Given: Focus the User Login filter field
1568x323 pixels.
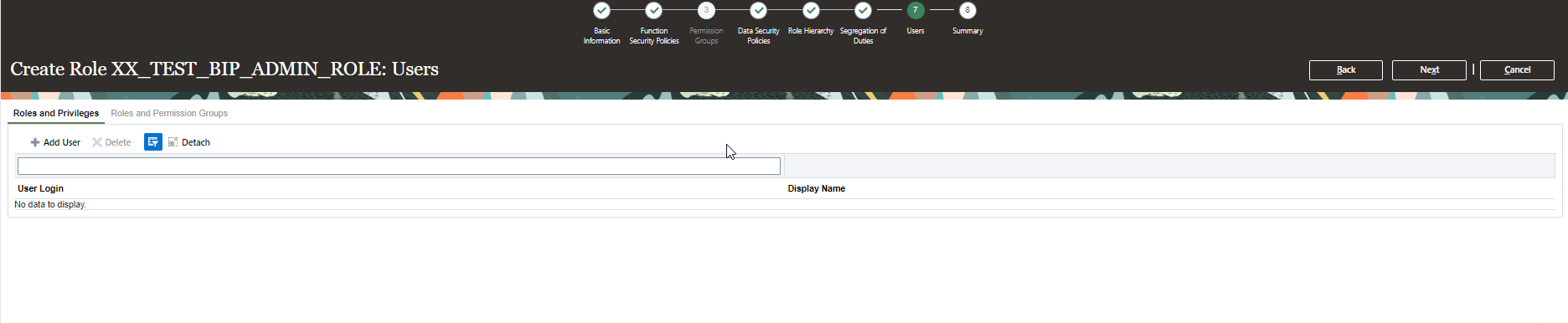Looking at the screenshot, I should (x=399, y=167).
